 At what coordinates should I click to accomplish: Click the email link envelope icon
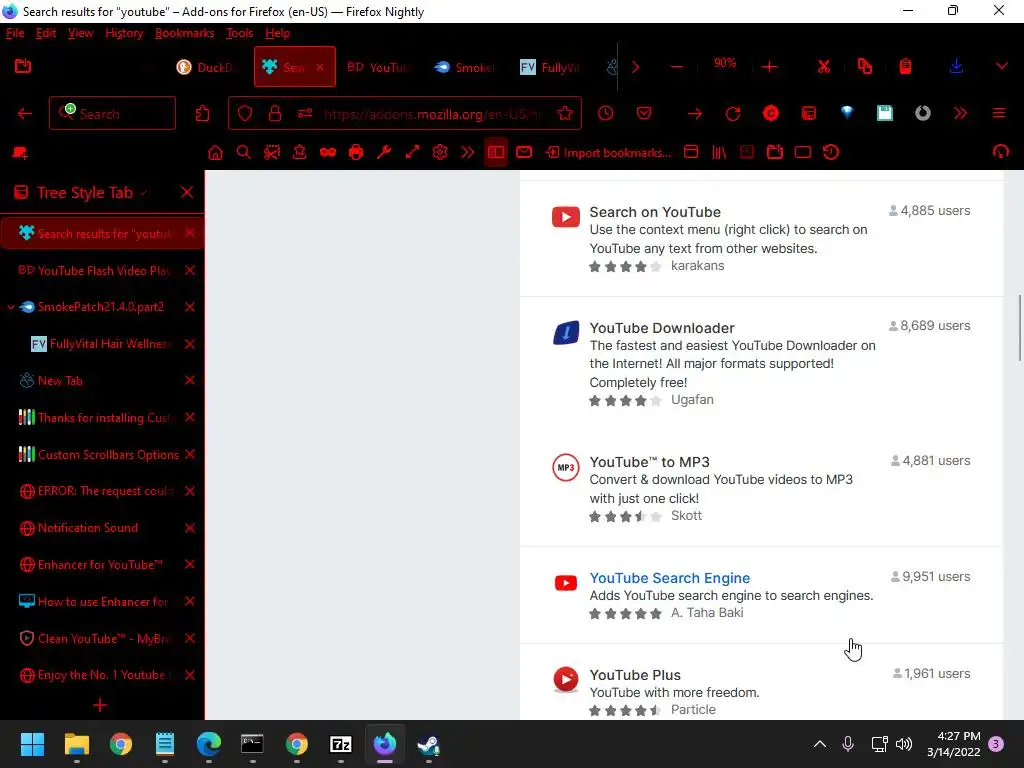pos(524,153)
